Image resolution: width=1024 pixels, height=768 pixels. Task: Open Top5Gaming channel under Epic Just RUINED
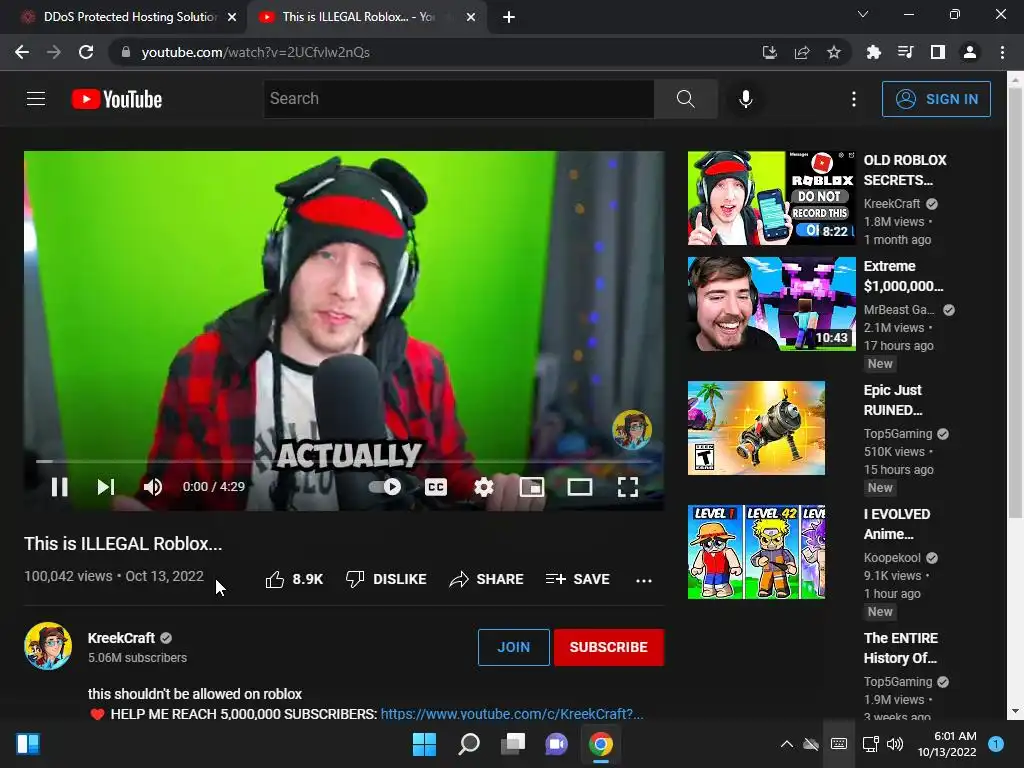point(898,434)
